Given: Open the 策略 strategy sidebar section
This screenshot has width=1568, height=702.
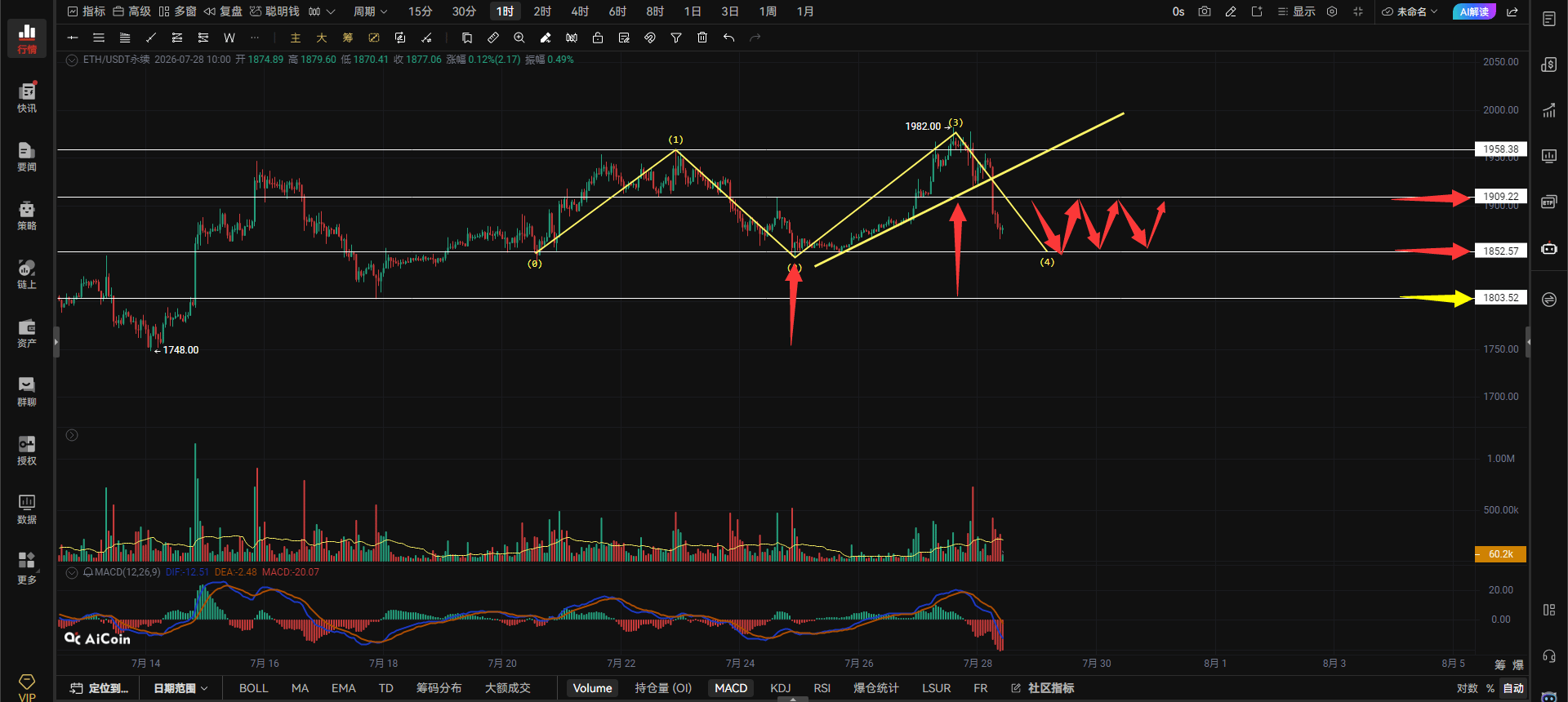Looking at the screenshot, I should point(27,215).
